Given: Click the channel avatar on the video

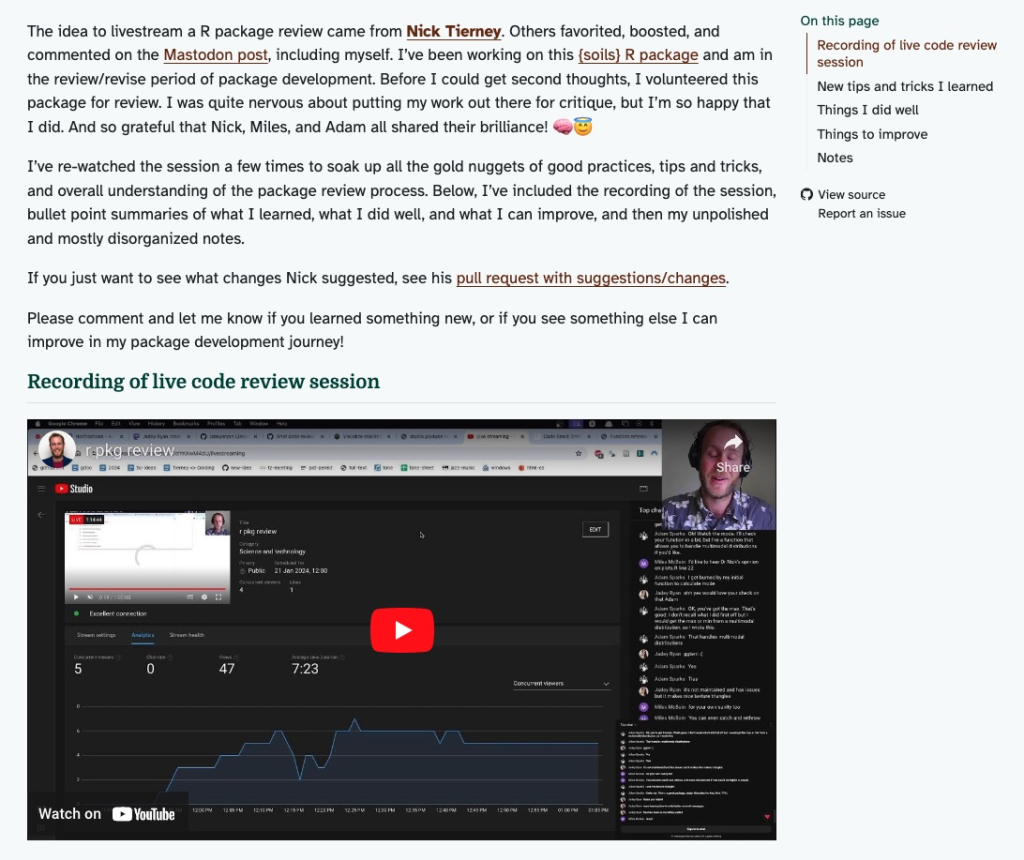Looking at the screenshot, I should click(57, 450).
